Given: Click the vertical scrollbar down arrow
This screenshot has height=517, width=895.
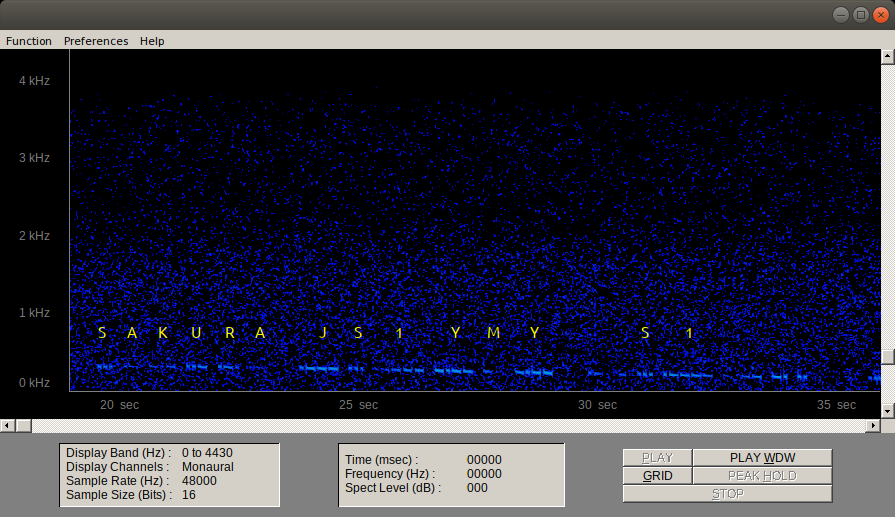Looking at the screenshot, I should (888, 411).
